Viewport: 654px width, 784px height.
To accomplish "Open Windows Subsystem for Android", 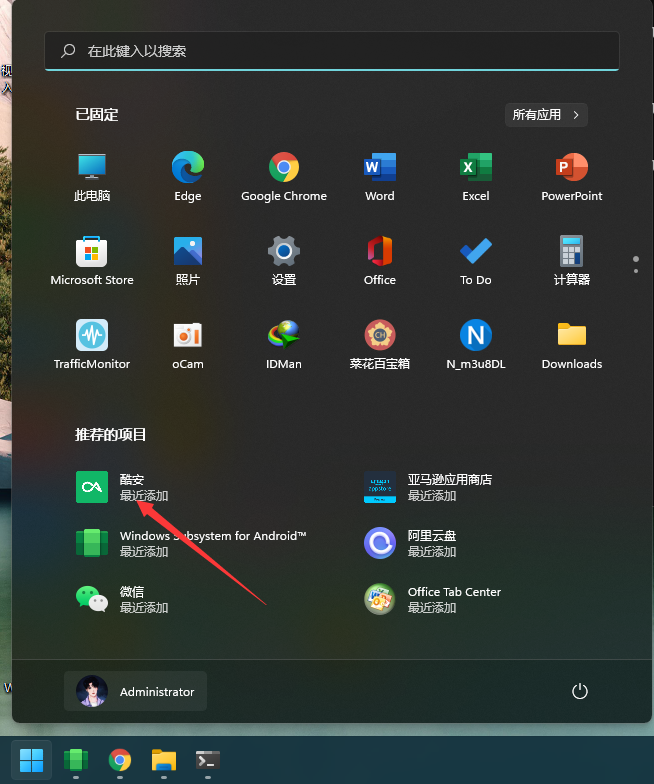I will point(191,543).
